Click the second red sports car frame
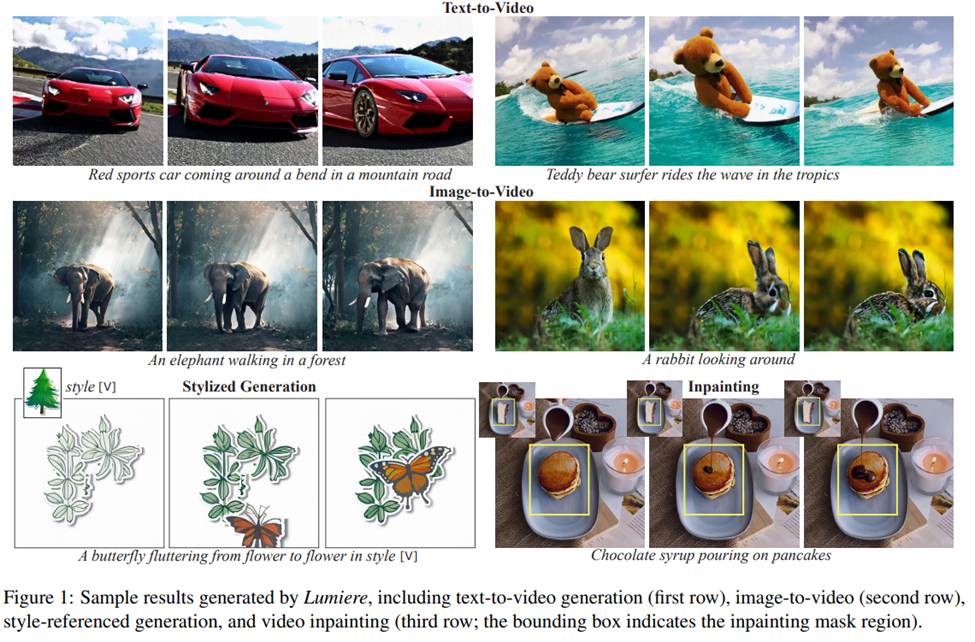The image size is (975, 642). pyautogui.click(x=243, y=91)
